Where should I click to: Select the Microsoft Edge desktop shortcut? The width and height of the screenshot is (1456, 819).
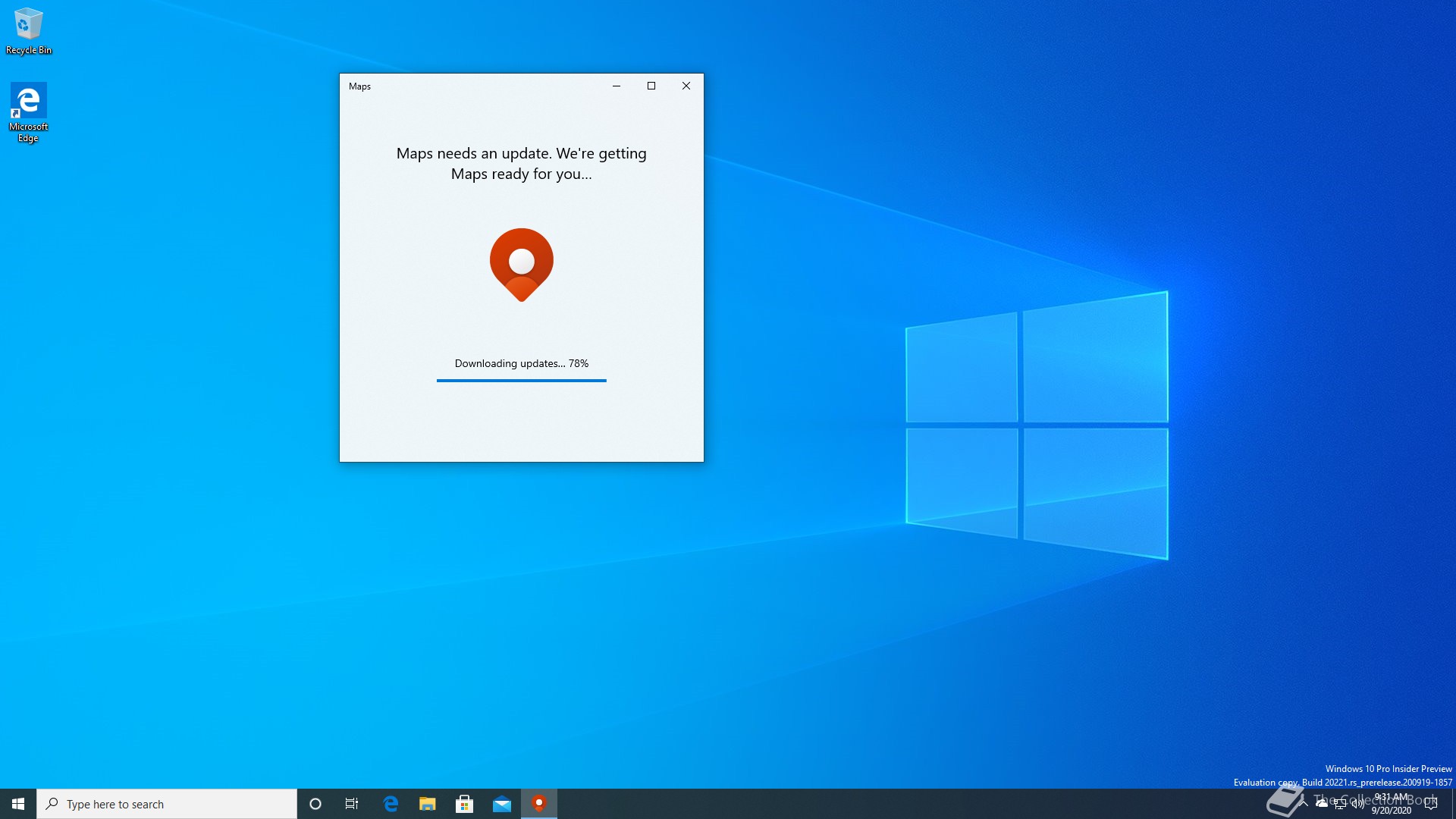click(x=28, y=111)
